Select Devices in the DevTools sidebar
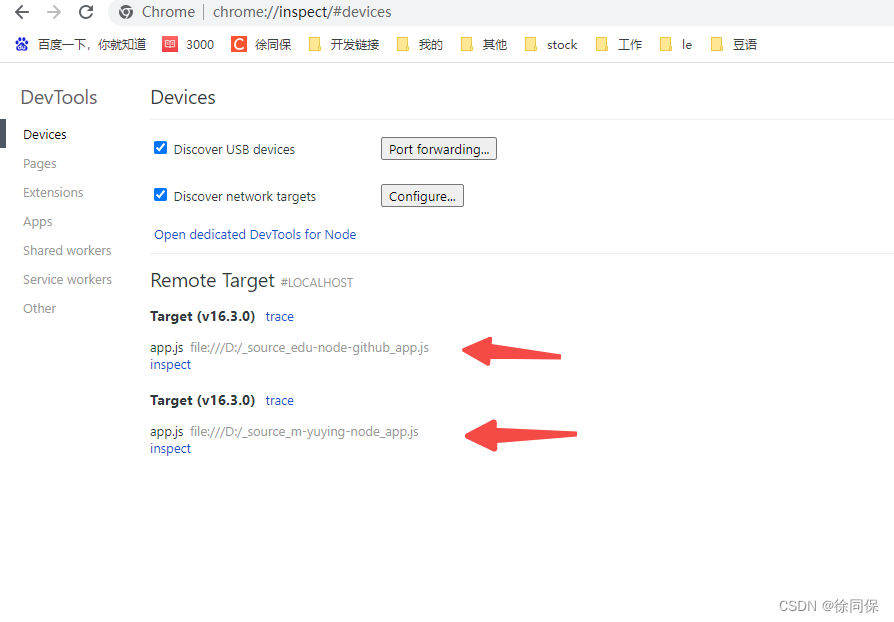894x622 pixels. click(x=45, y=135)
